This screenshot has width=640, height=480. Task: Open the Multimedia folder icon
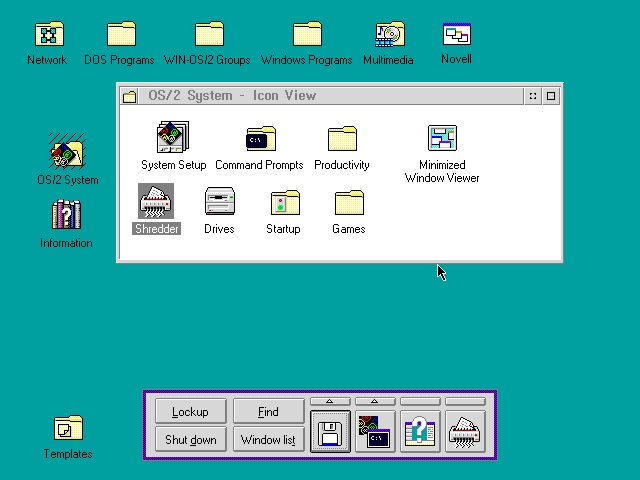[390, 34]
